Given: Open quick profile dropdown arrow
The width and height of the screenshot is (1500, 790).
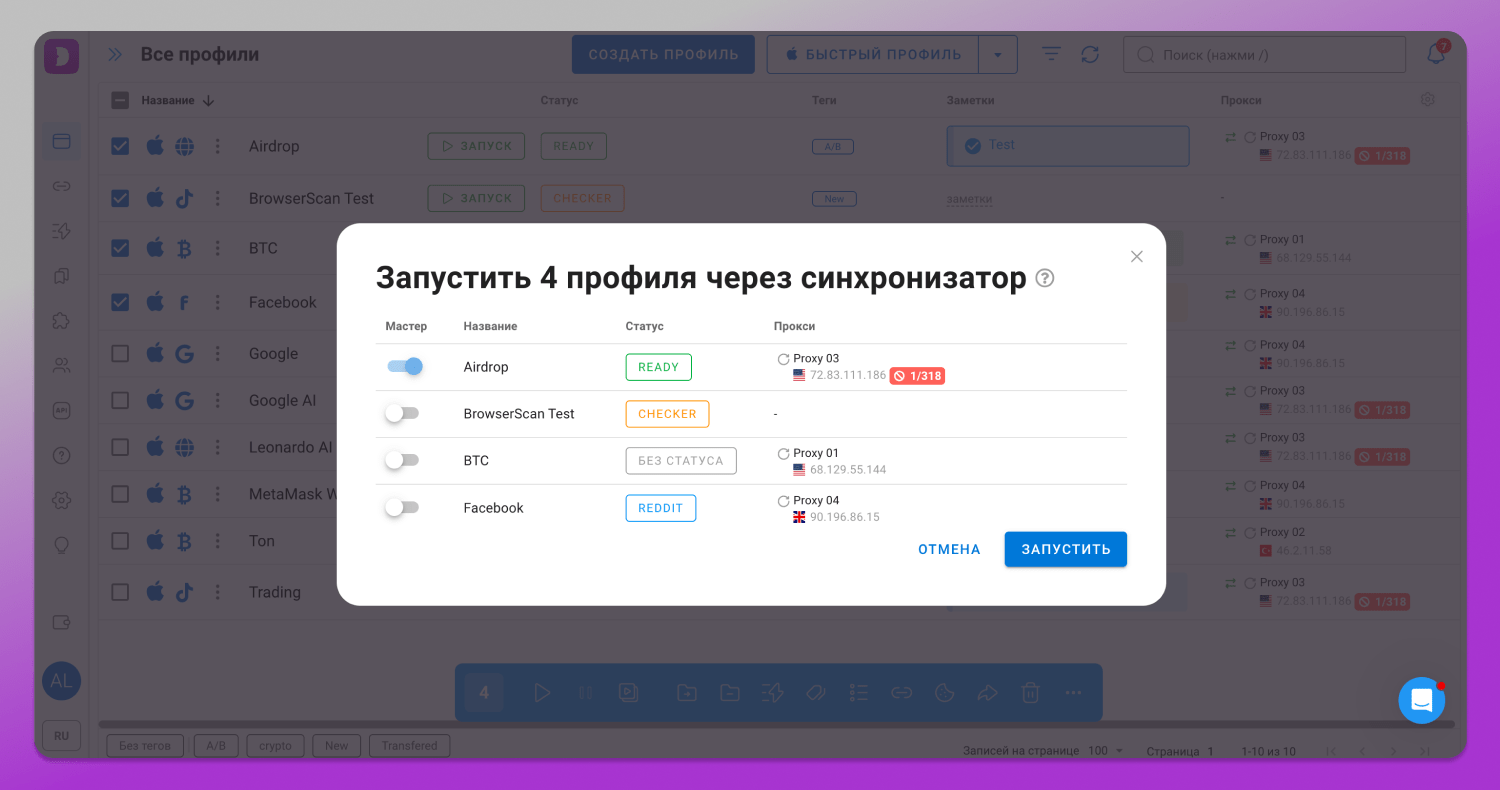Looking at the screenshot, I should tap(997, 55).
